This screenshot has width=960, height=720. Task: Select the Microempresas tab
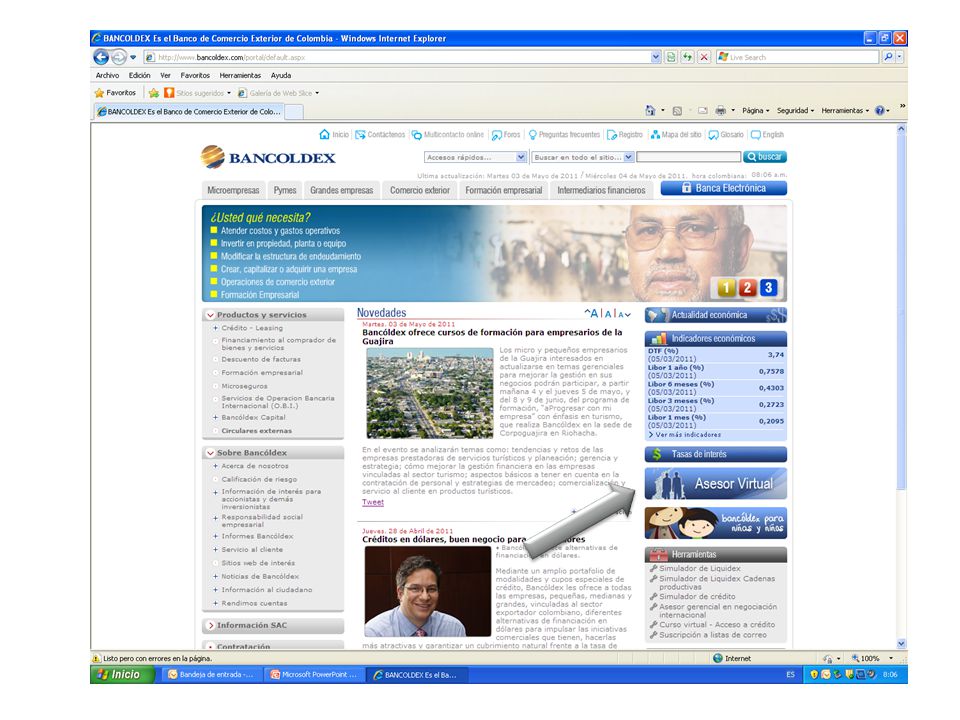coord(233,190)
